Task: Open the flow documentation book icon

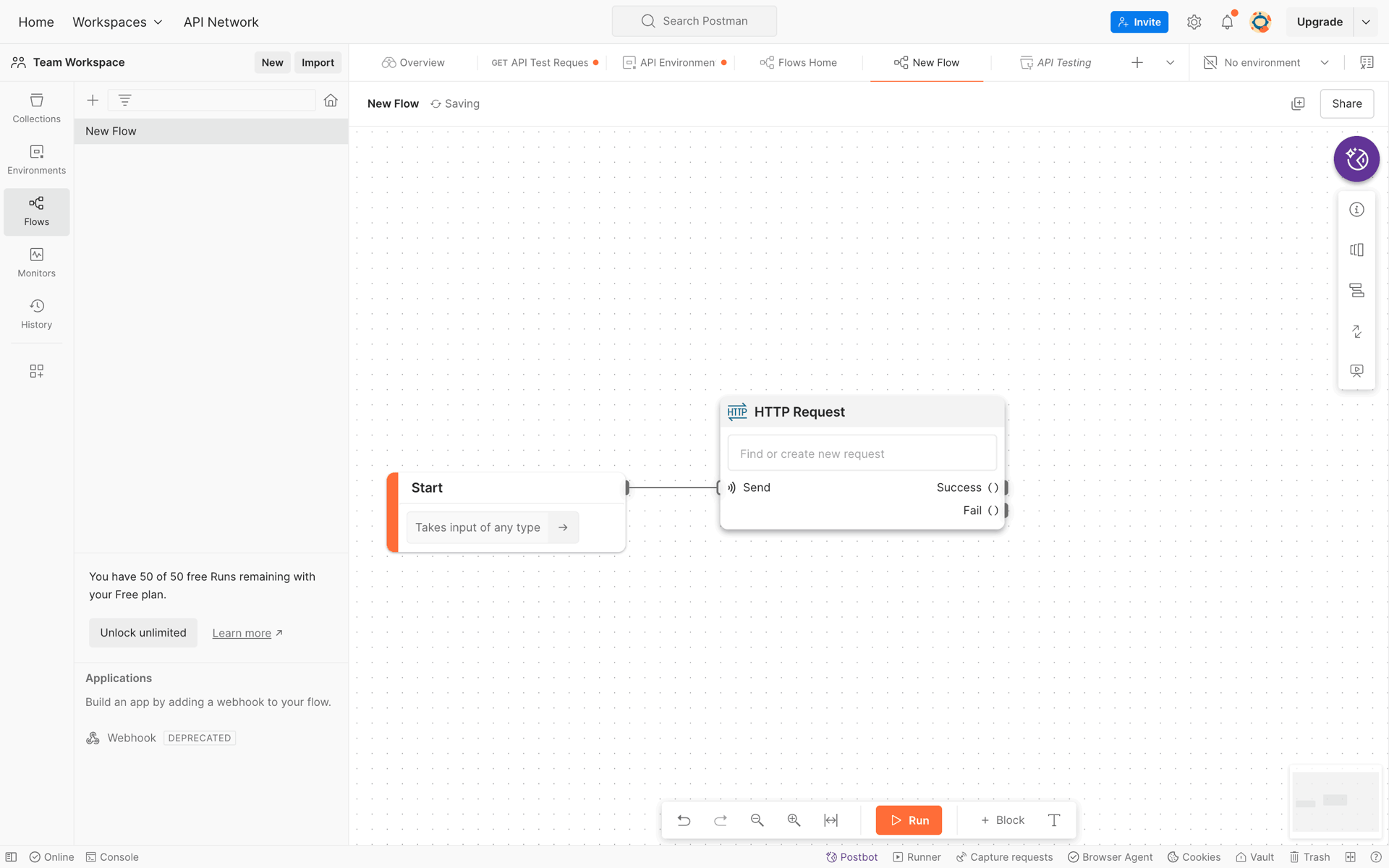Action: click(x=1356, y=250)
